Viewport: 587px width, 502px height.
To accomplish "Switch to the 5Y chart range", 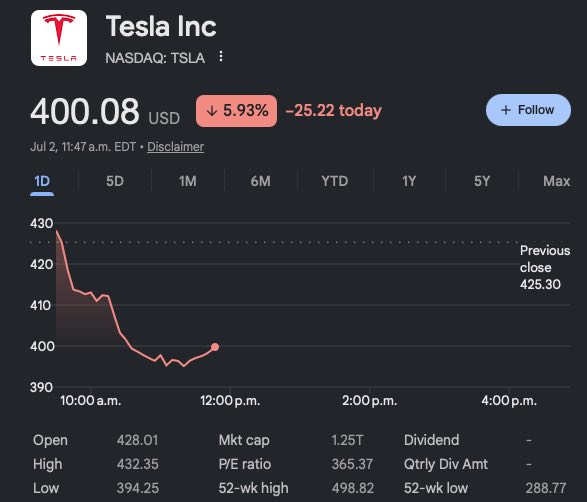I will (x=482, y=182).
